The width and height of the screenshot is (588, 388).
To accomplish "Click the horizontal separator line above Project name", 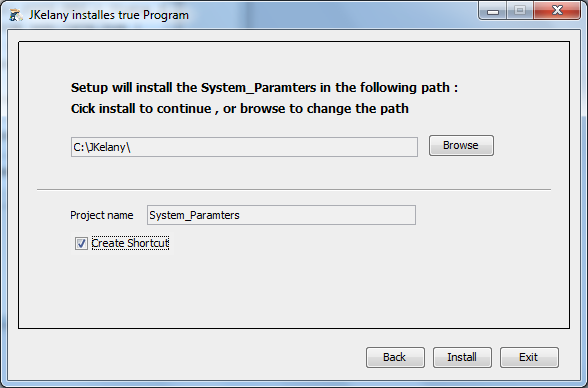I will (x=294, y=190).
